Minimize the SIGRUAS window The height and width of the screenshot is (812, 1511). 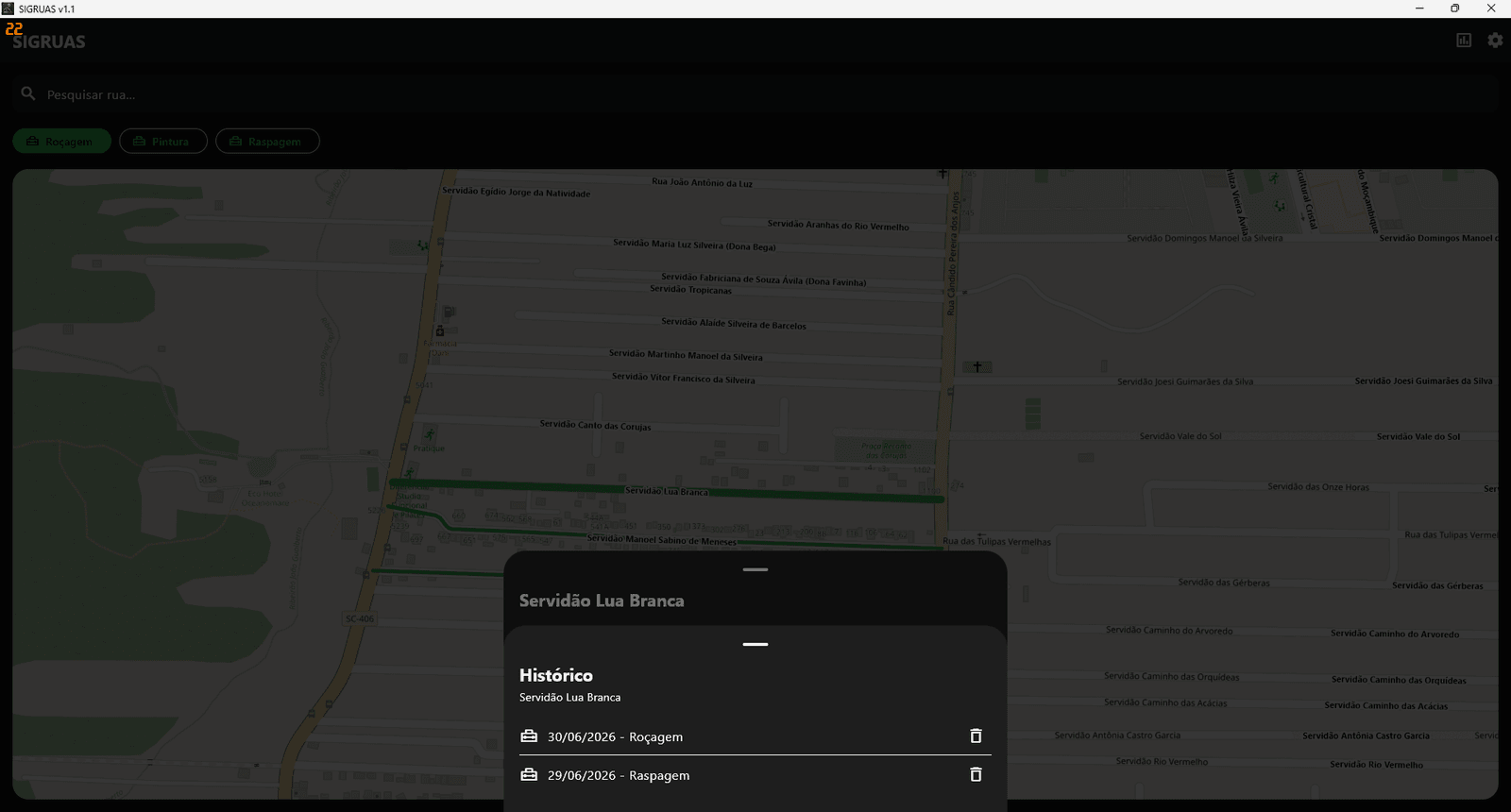(x=1419, y=8)
